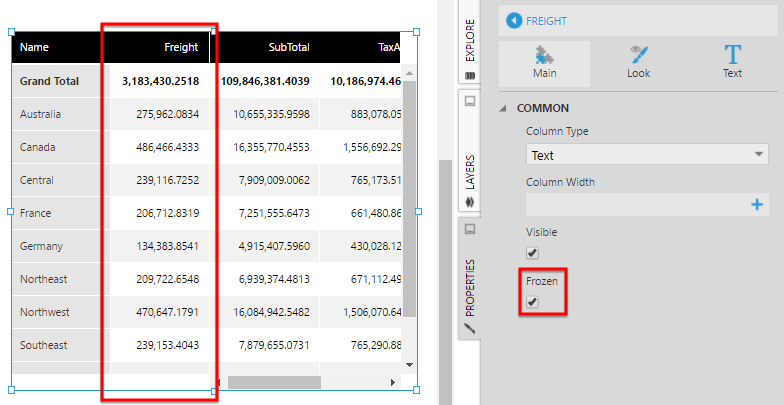Click the SubTotal column header

point(288,48)
